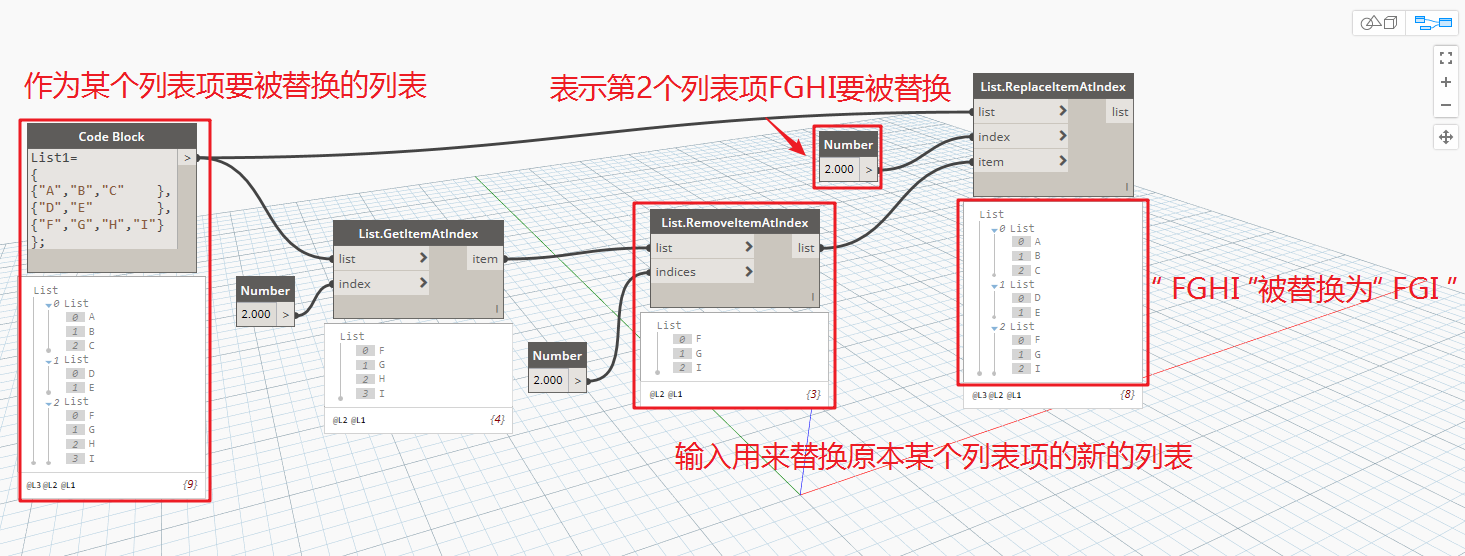Collapse '0 List' in ReplaceItemAtIndex preview
Screen dimensions: 1465x556
(x=994, y=229)
